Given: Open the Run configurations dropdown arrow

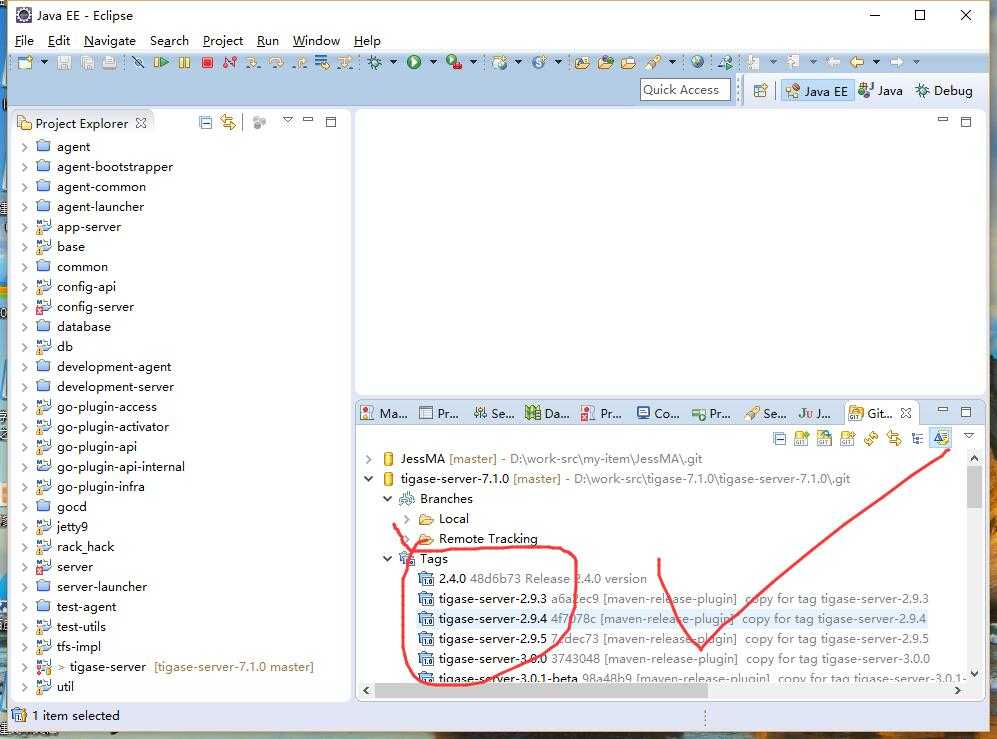Looking at the screenshot, I should point(433,62).
